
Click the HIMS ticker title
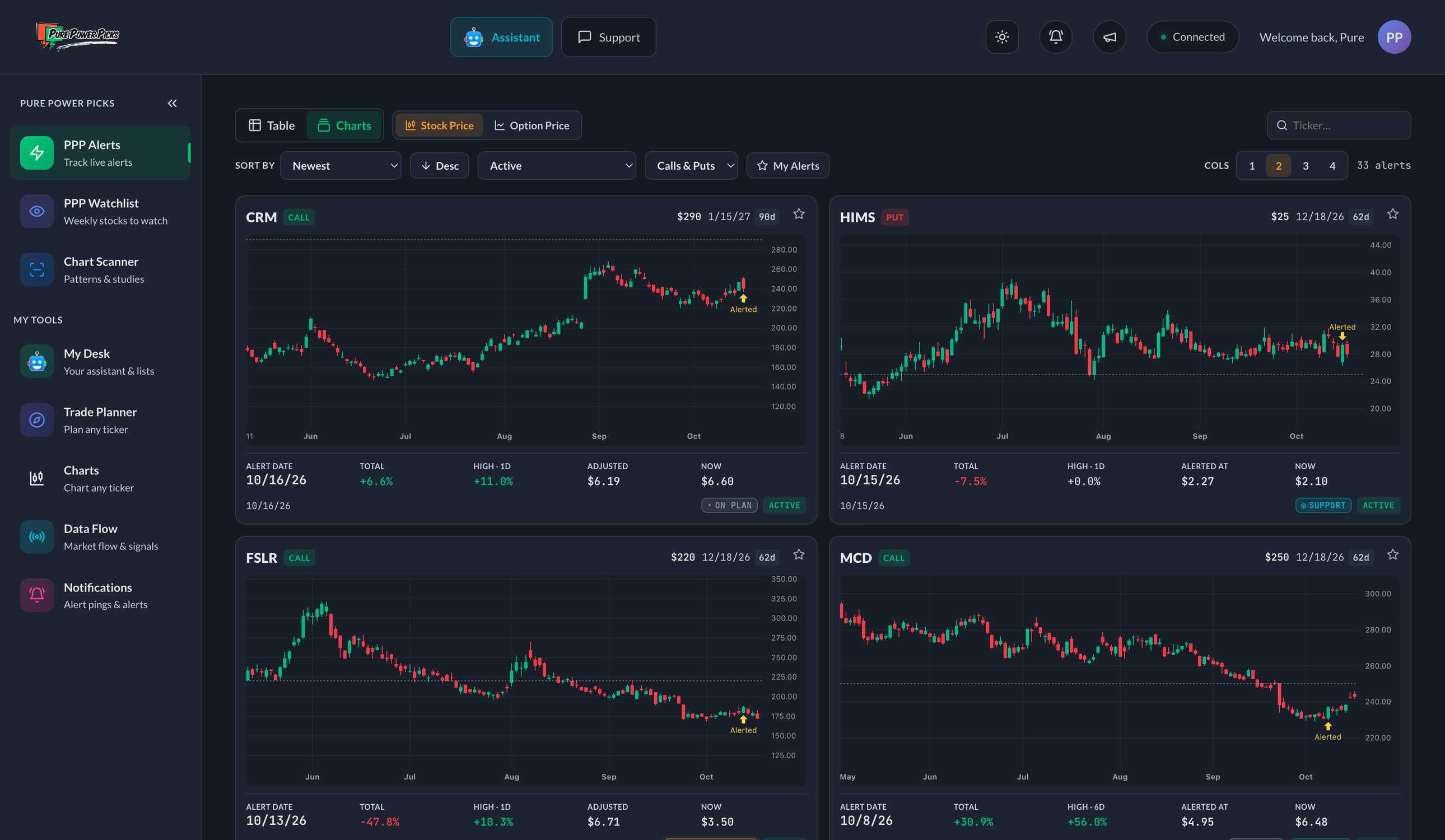tap(857, 217)
